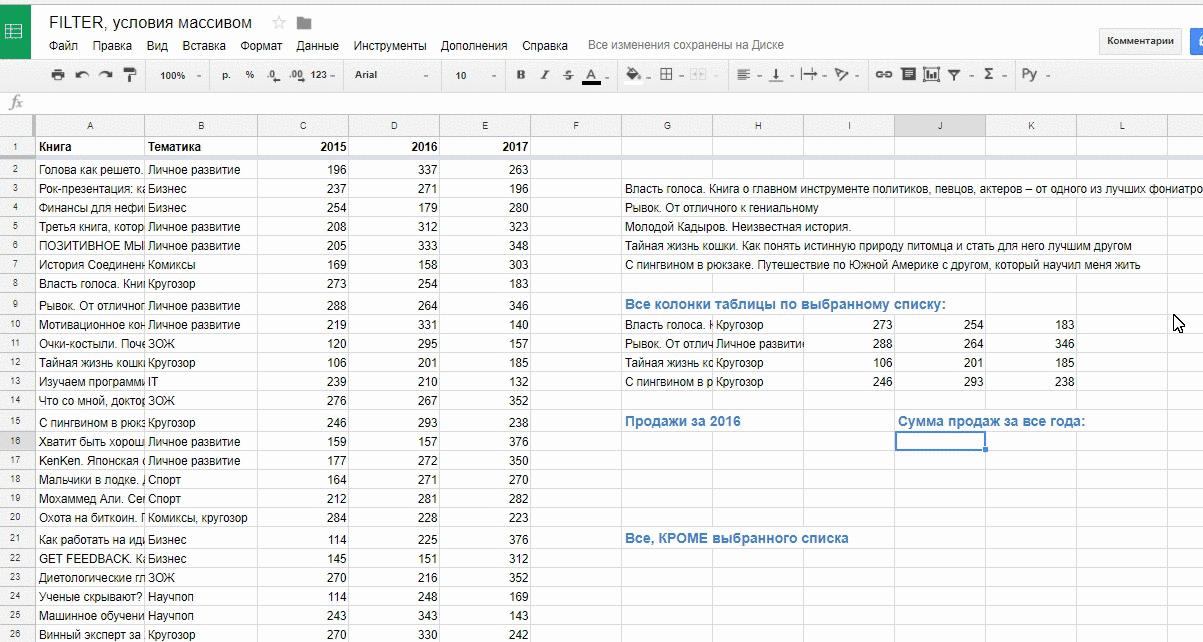Open fill color picker

tap(636, 75)
